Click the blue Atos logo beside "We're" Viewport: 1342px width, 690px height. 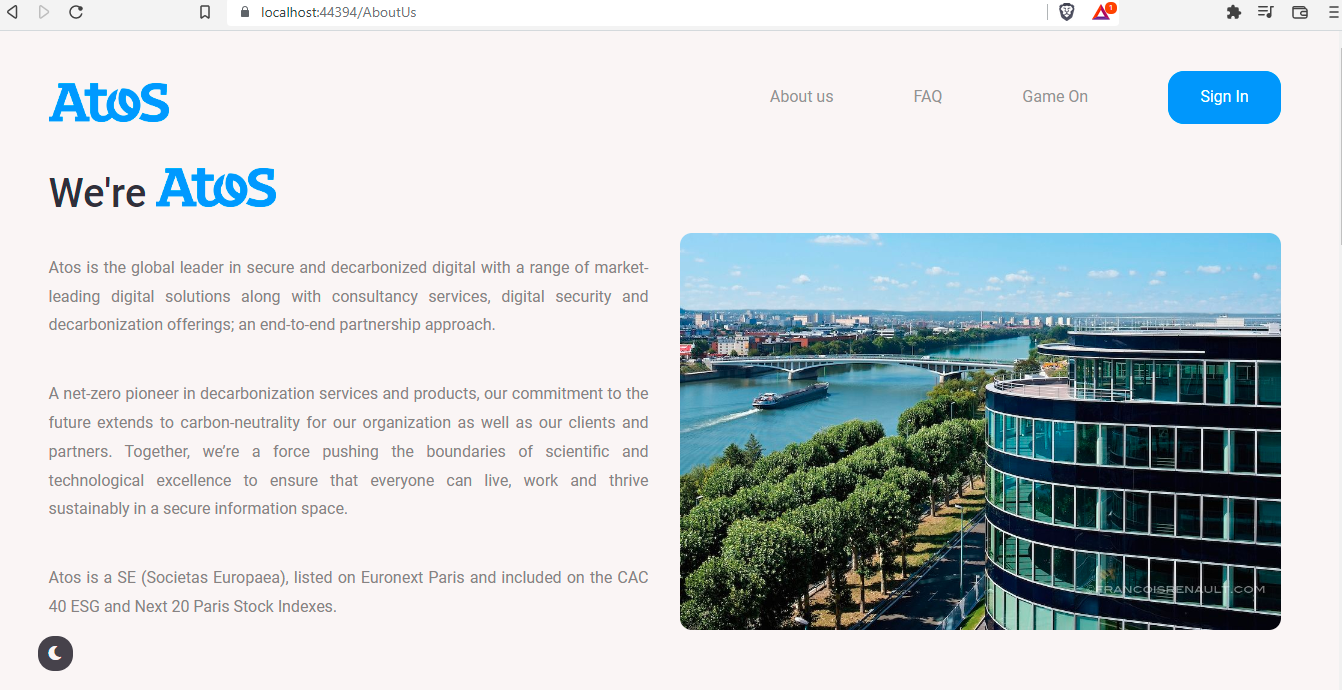(216, 188)
